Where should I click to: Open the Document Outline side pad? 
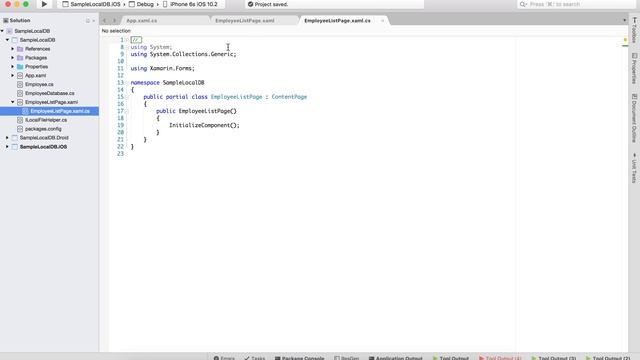coord(634,118)
